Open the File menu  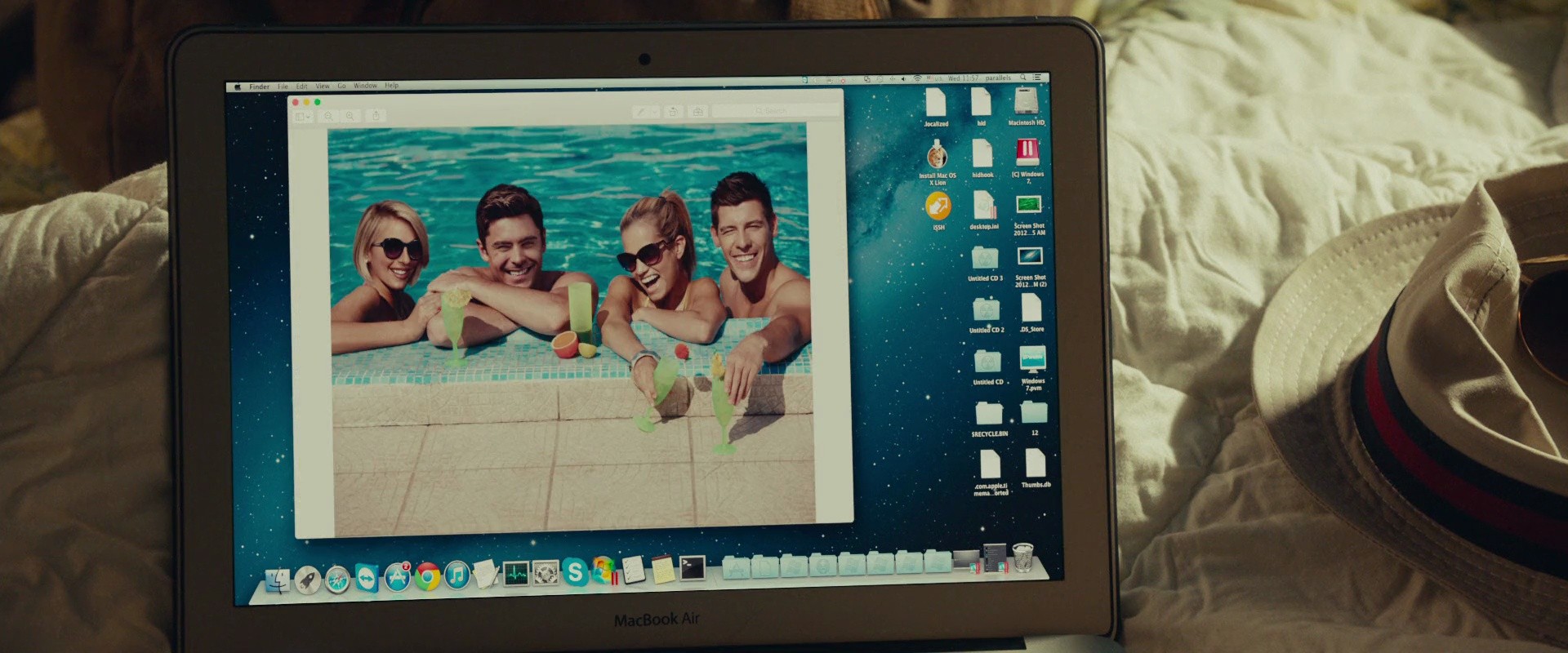coord(283,87)
